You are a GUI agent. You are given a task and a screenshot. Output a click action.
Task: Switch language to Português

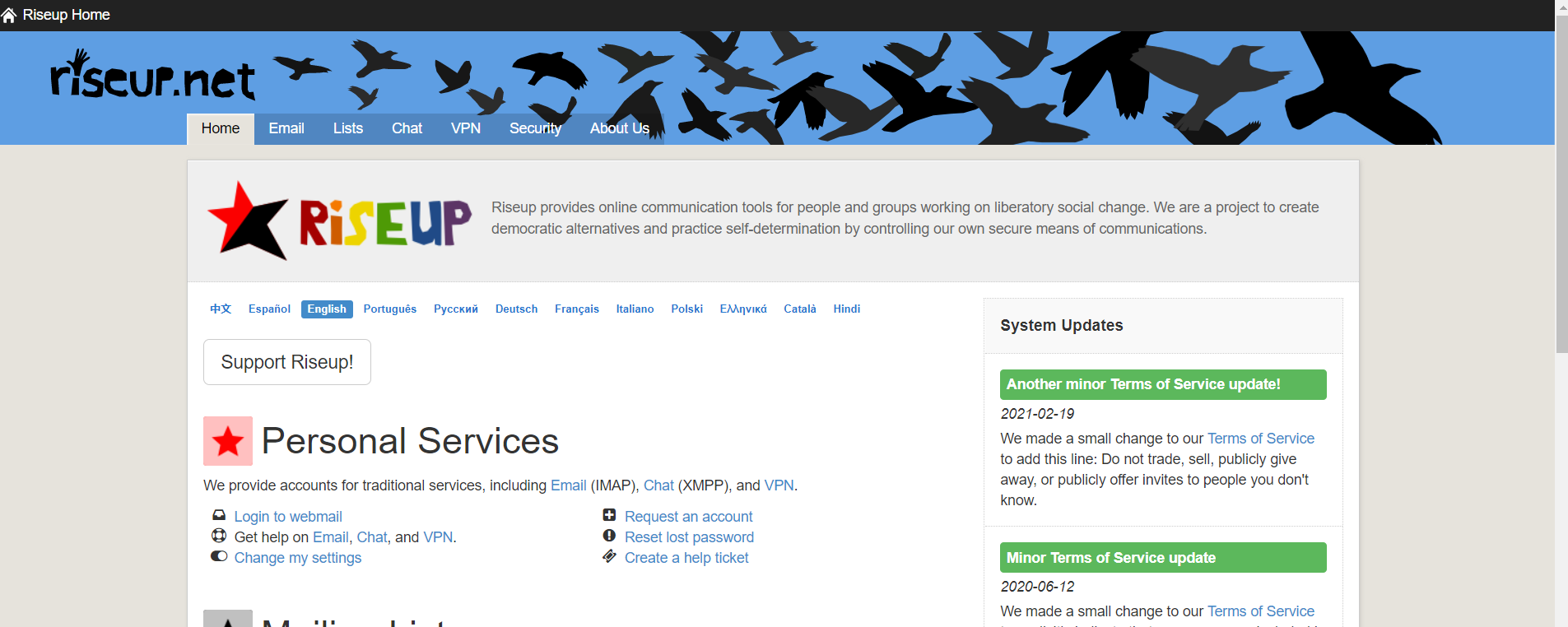(x=390, y=309)
